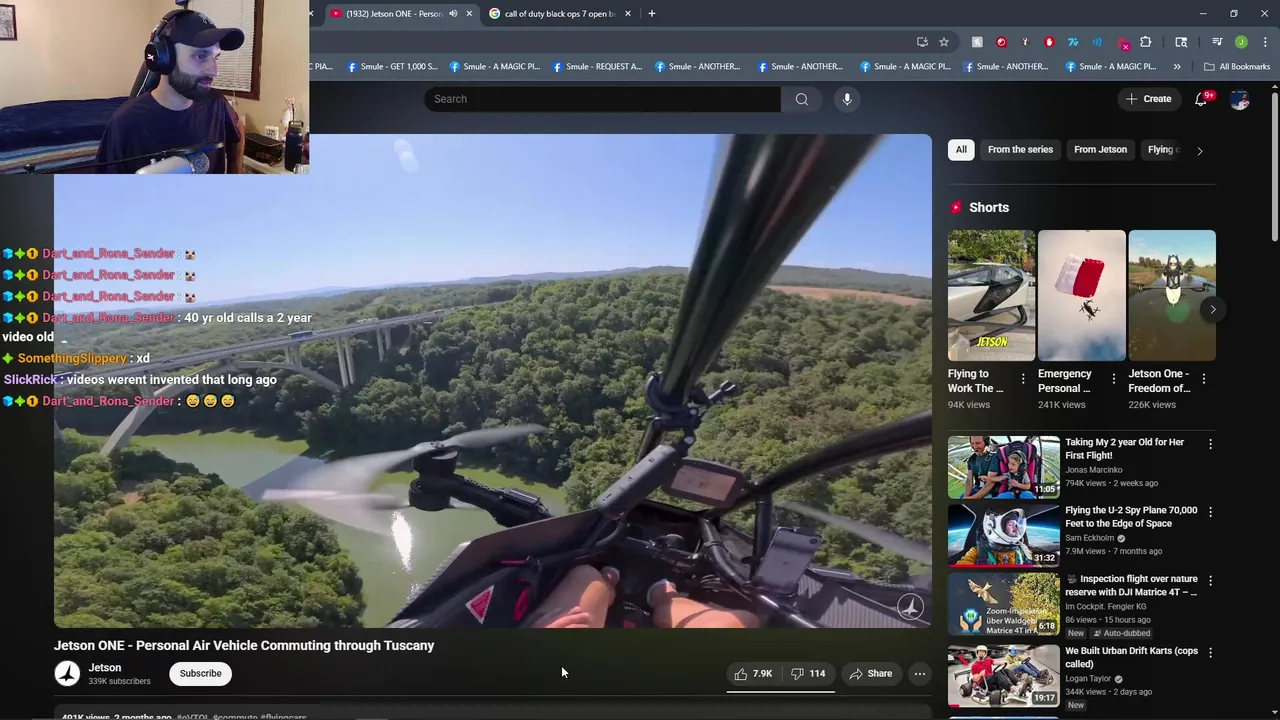This screenshot has height=720, width=1280.
Task: Expand hidden bookmarks with the double chevron
Action: tap(1177, 67)
